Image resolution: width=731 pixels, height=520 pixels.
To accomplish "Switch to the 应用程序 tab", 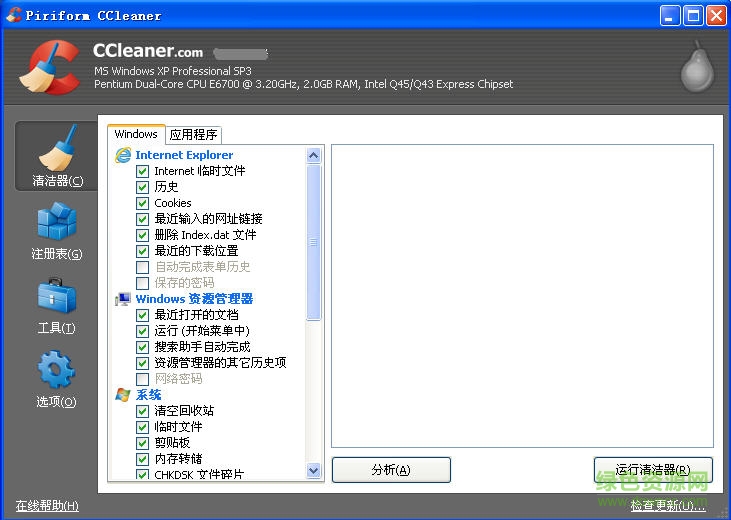I will (193, 135).
